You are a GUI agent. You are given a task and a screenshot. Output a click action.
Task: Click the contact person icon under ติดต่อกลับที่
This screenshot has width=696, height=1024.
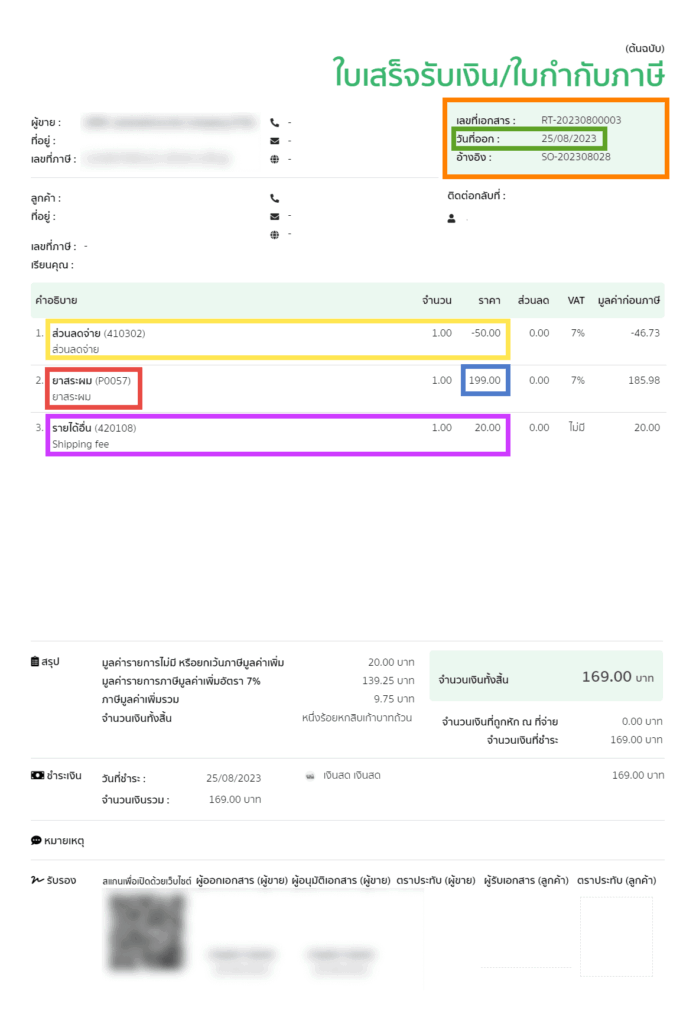(452, 217)
